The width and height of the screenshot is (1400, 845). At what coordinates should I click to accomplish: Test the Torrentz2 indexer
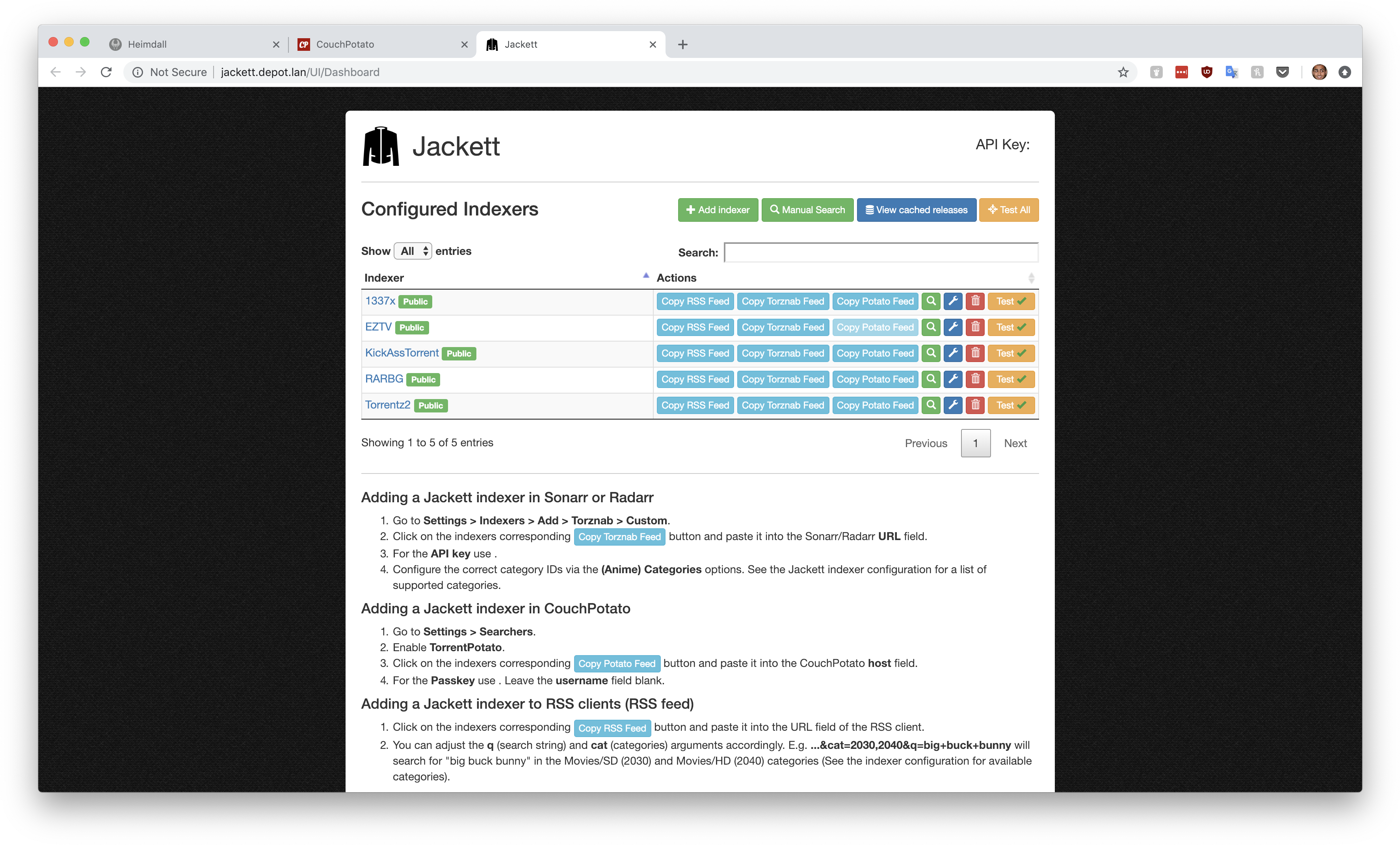point(1011,405)
